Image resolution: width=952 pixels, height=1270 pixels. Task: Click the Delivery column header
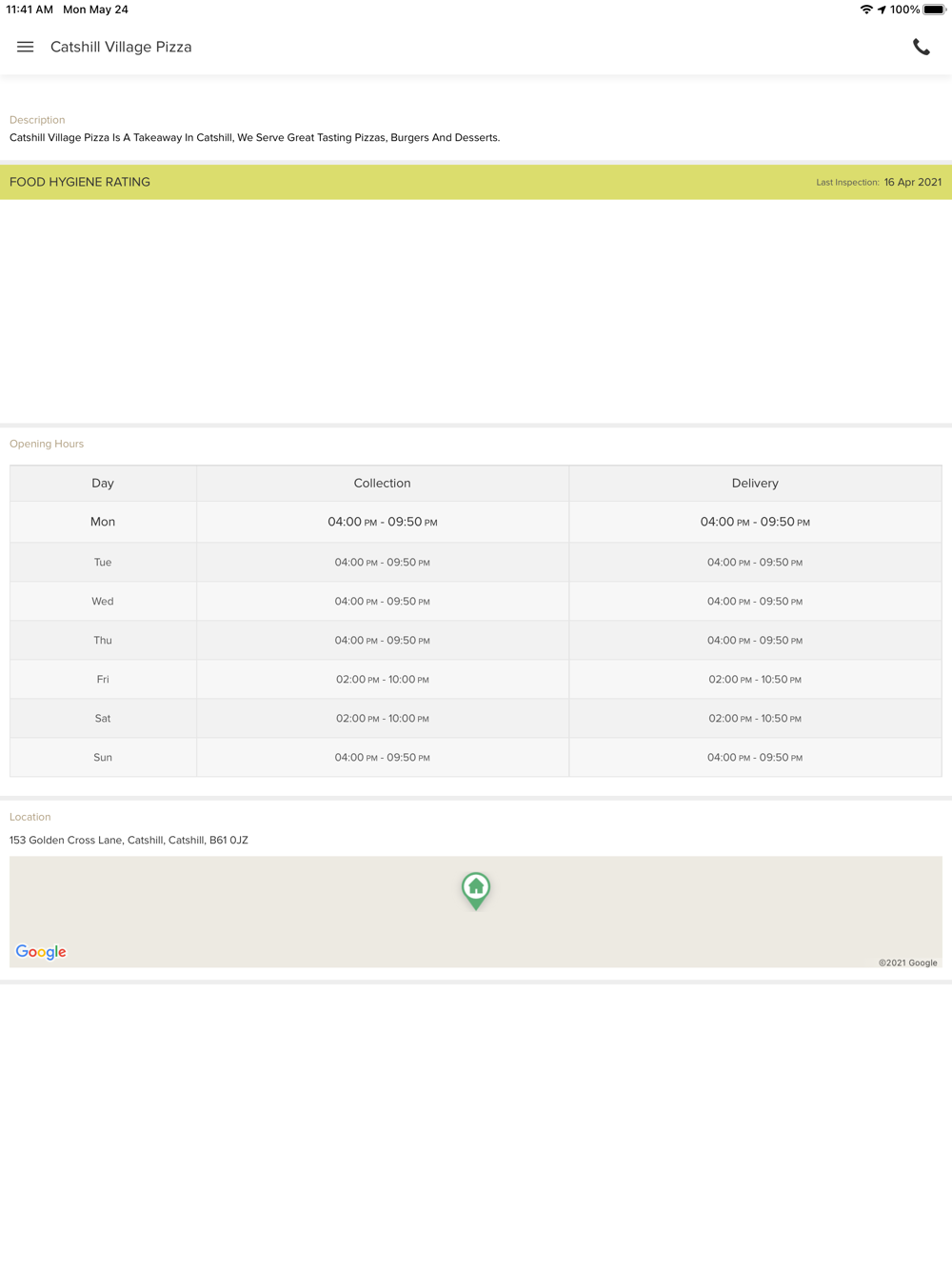tap(755, 484)
